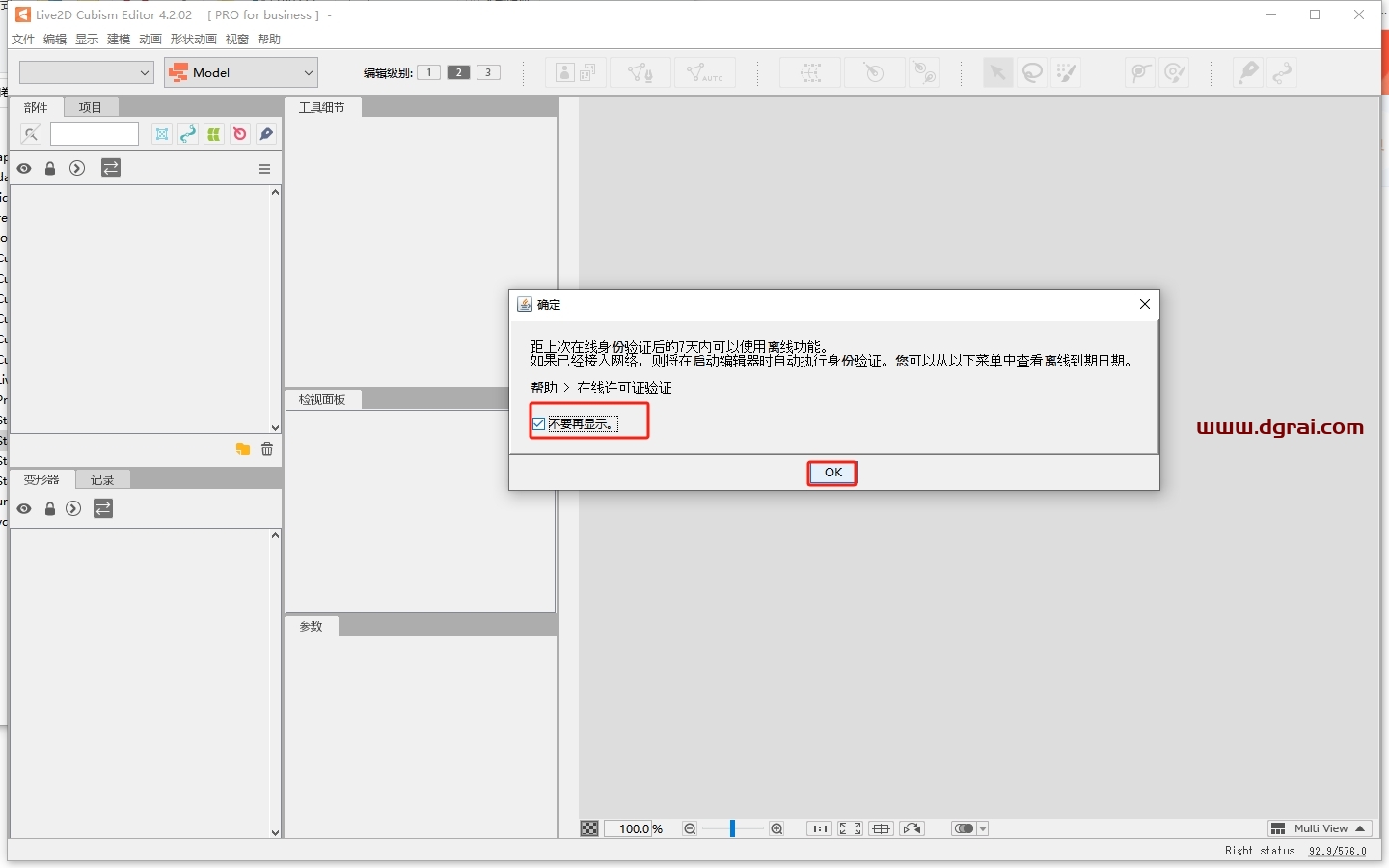1389x868 pixels.
Task: Click the warp deformer filter icon
Action: coord(162,134)
